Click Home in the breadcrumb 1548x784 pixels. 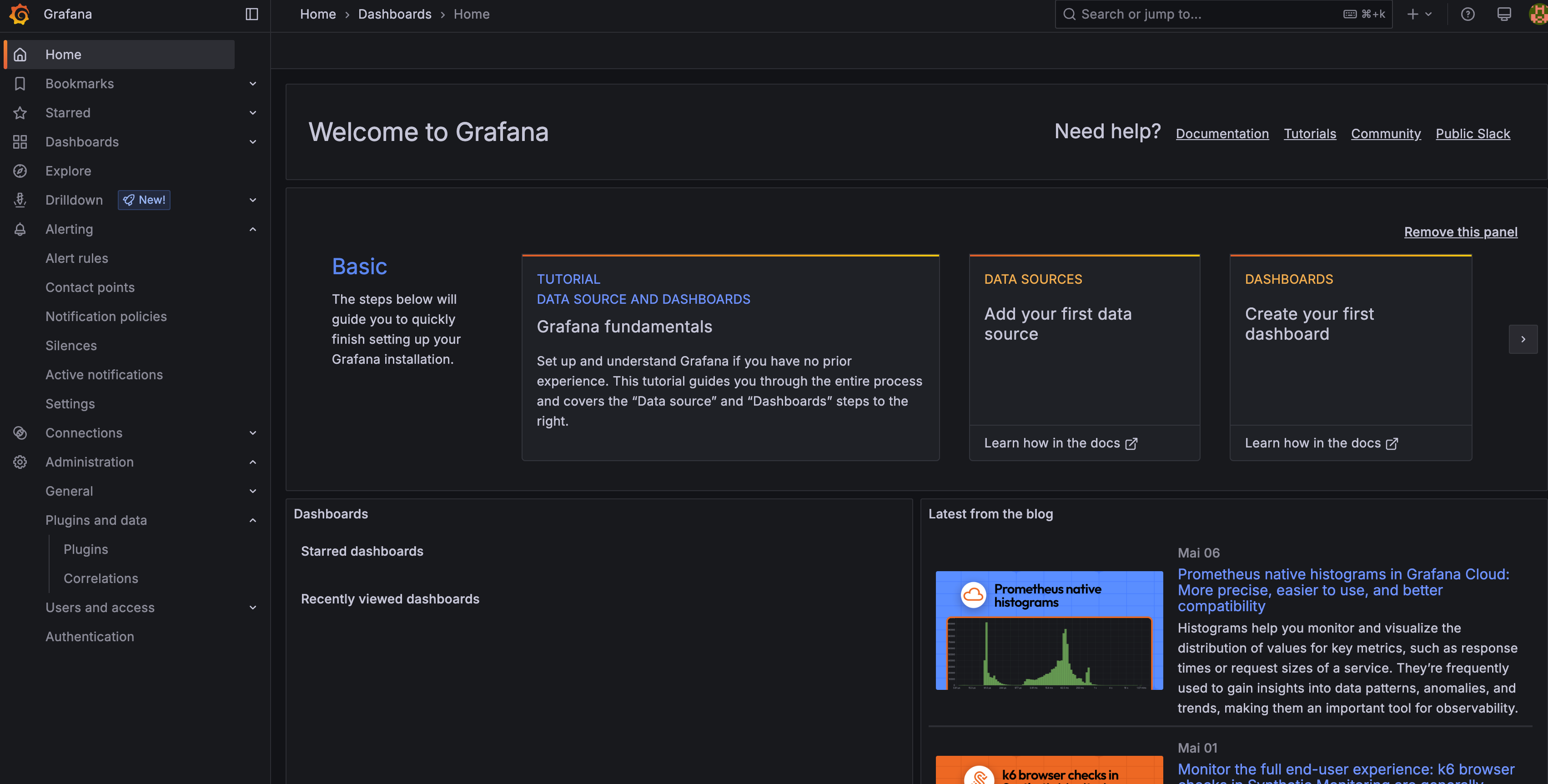[317, 14]
